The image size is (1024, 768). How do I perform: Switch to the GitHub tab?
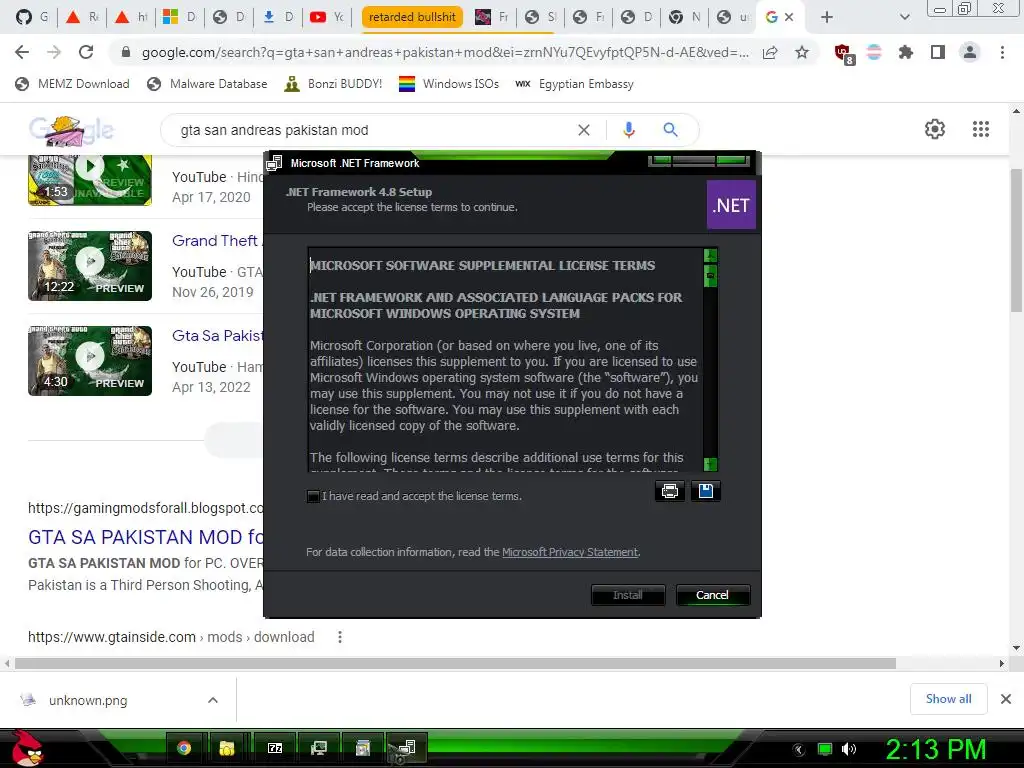coord(32,17)
